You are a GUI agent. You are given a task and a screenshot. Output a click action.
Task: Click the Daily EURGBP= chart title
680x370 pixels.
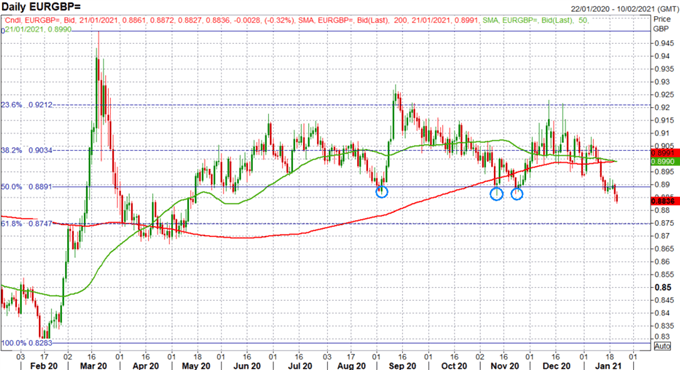(41, 7)
